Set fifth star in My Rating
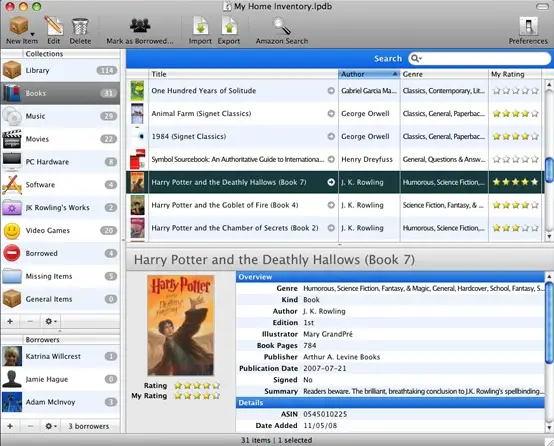The image size is (554, 446). point(216,396)
